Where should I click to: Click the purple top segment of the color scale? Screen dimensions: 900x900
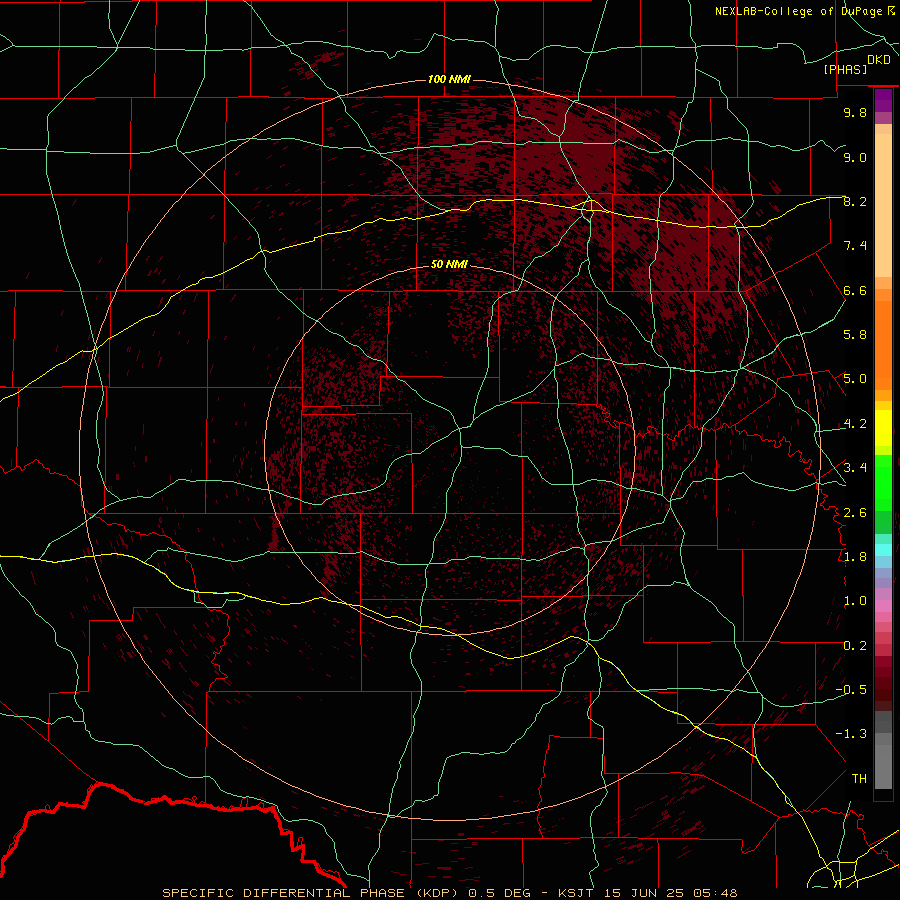883,100
